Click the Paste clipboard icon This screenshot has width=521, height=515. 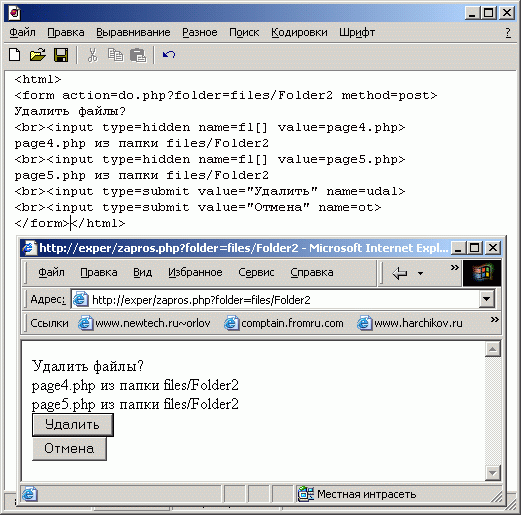pyautogui.click(x=138, y=55)
